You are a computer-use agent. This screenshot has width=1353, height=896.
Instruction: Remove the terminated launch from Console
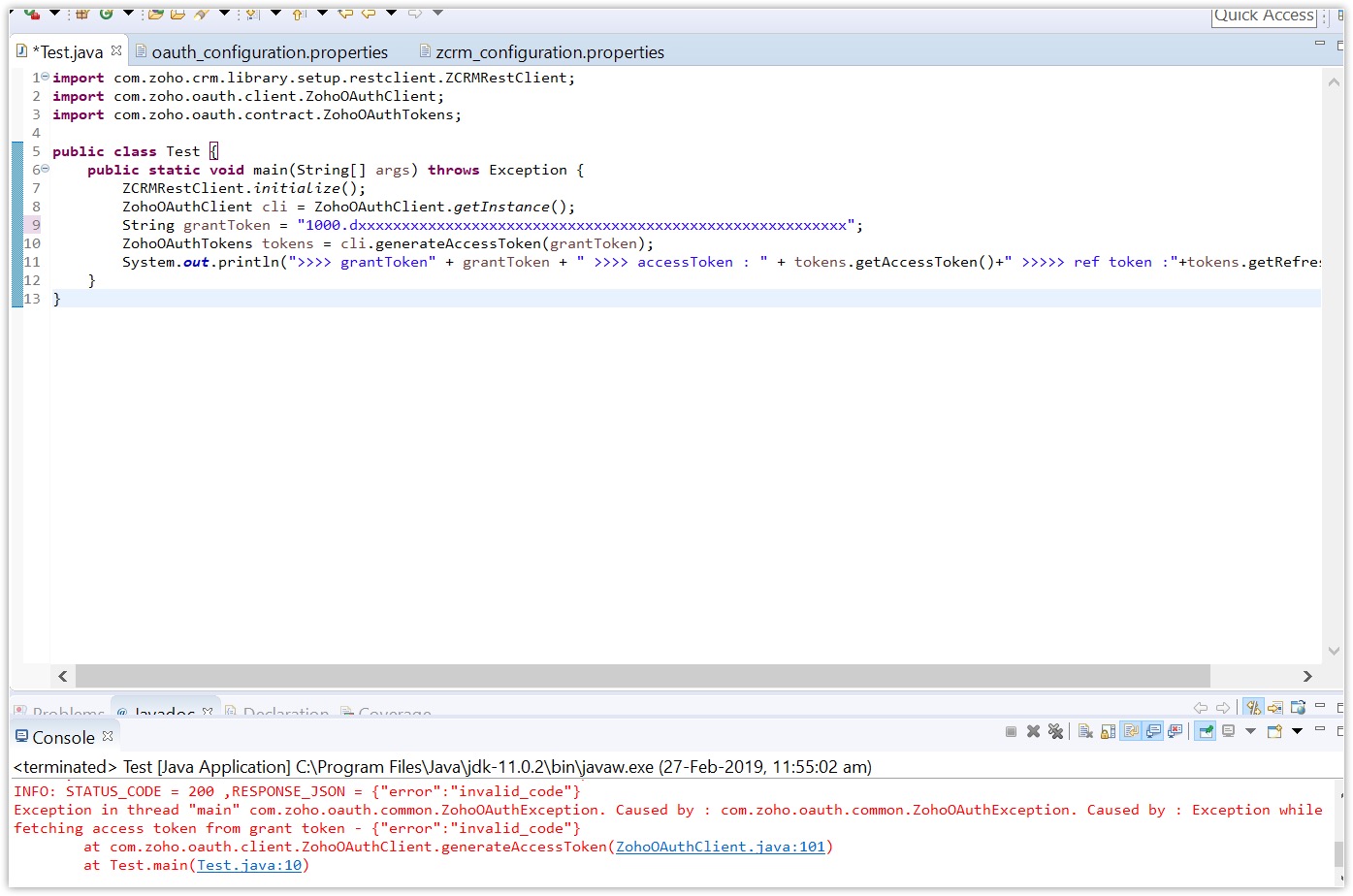click(1034, 730)
